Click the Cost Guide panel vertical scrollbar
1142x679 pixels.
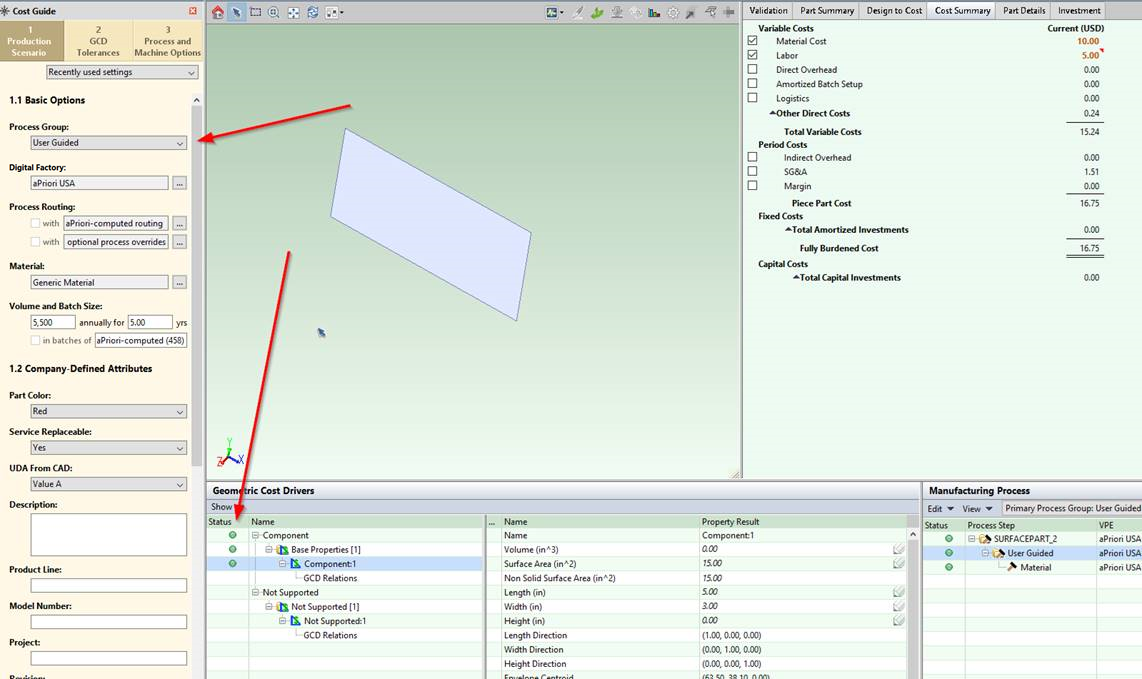tap(197, 300)
